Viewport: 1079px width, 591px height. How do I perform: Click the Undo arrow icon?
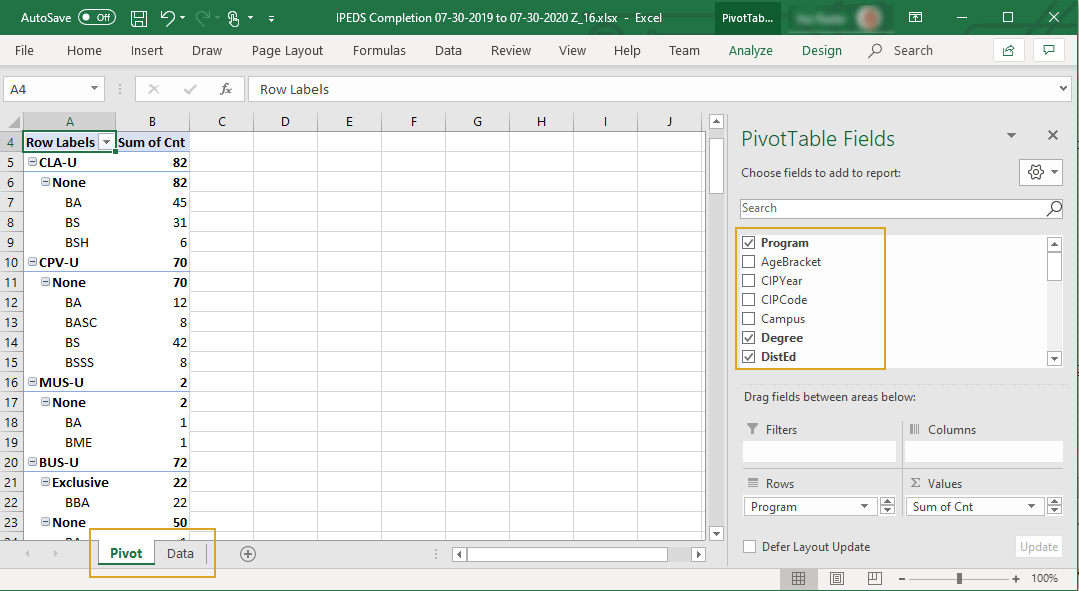coord(167,18)
